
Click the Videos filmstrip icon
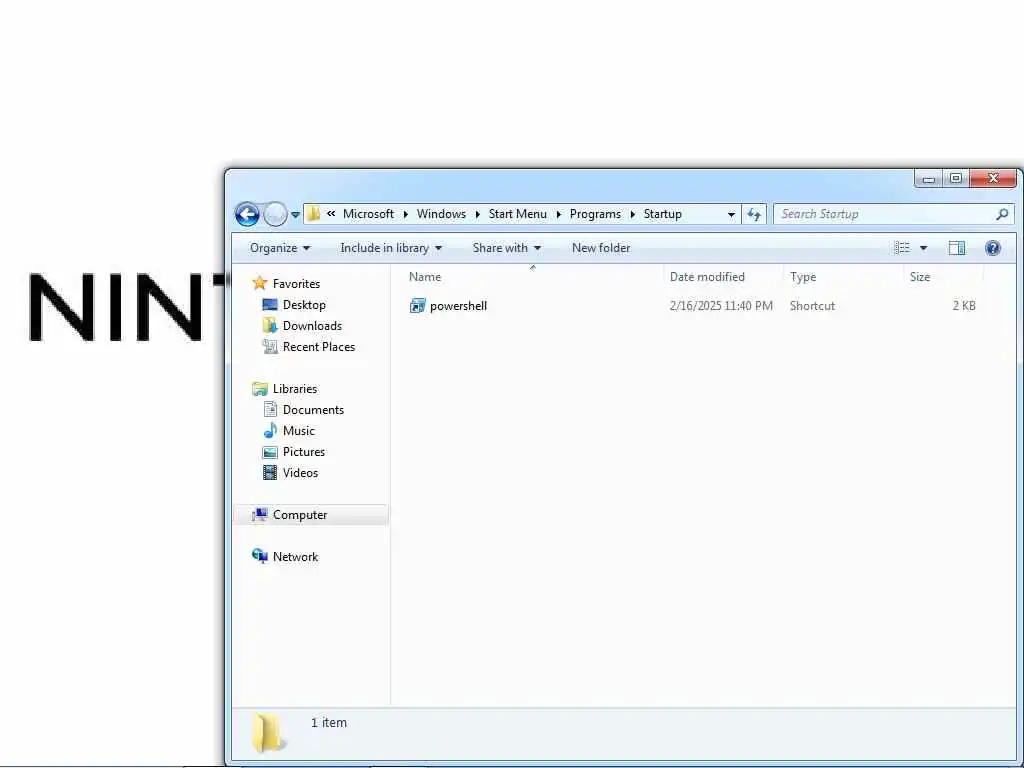click(270, 472)
